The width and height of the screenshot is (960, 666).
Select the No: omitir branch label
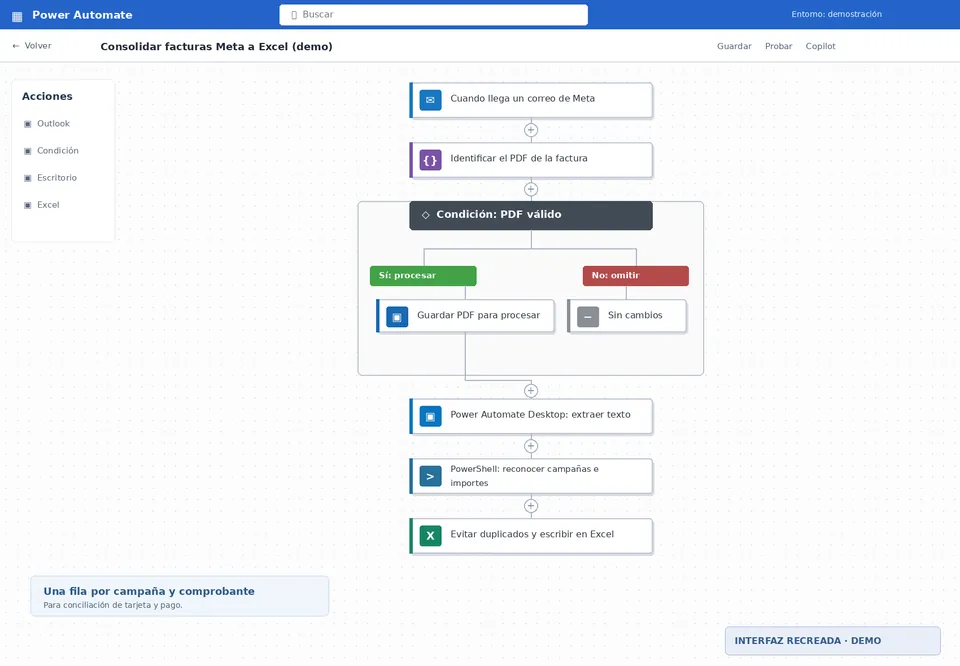(x=636, y=275)
